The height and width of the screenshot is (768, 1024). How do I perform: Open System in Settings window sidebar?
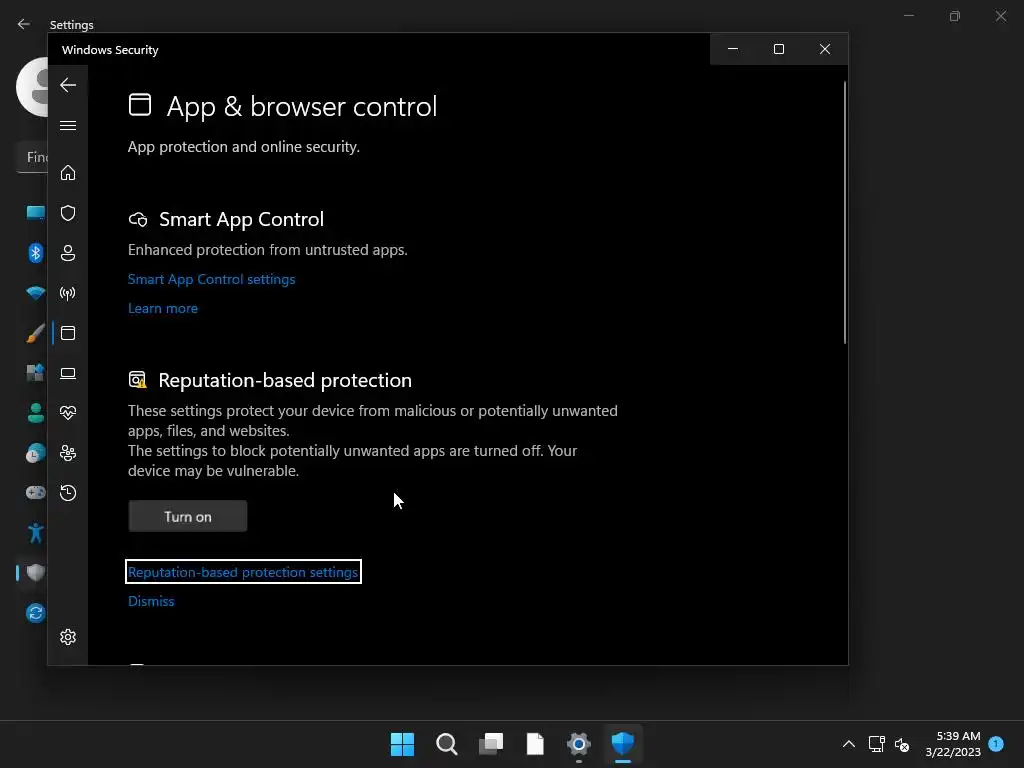[35, 213]
